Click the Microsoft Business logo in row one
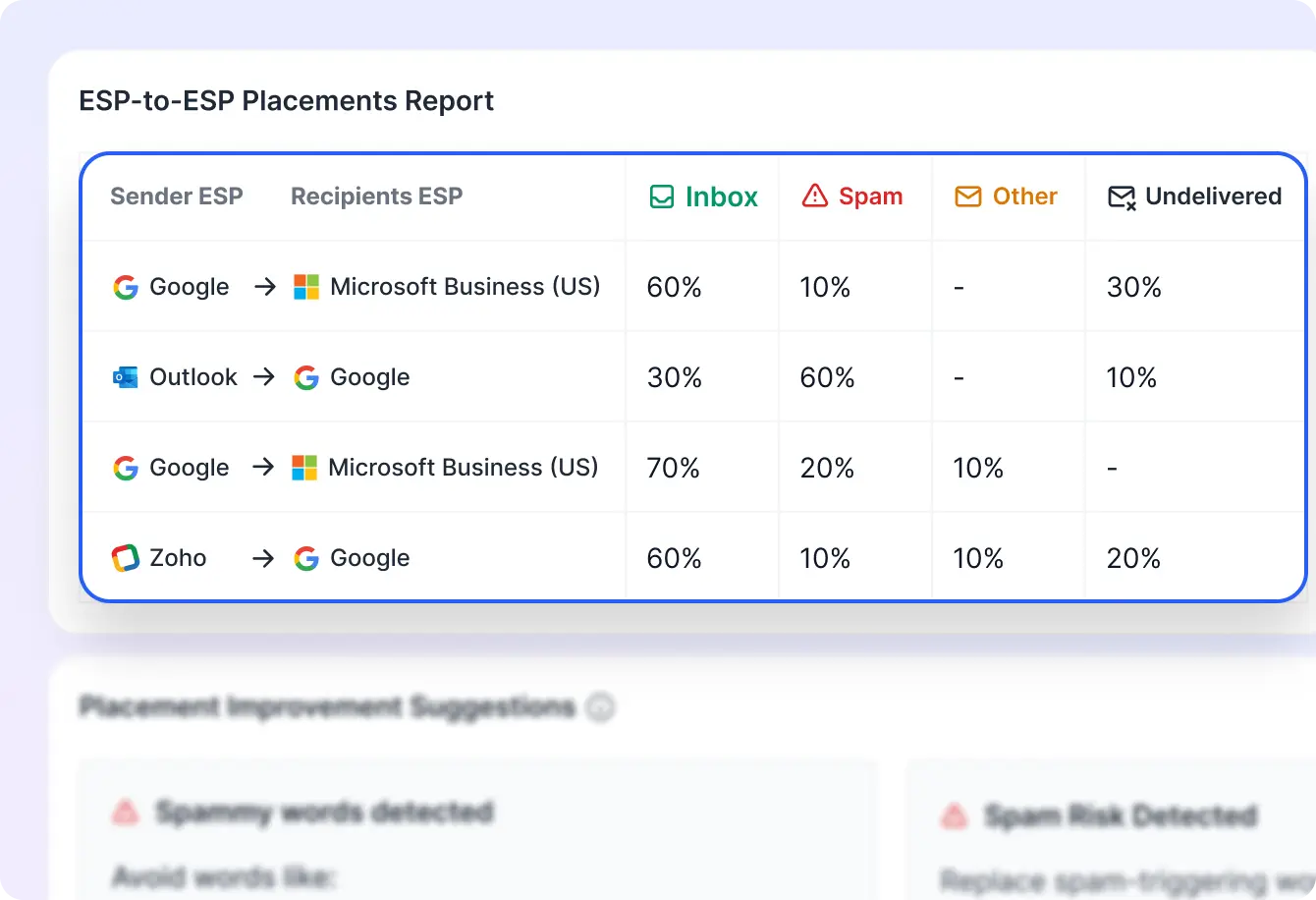Image resolution: width=1316 pixels, height=900 pixels. (x=304, y=286)
